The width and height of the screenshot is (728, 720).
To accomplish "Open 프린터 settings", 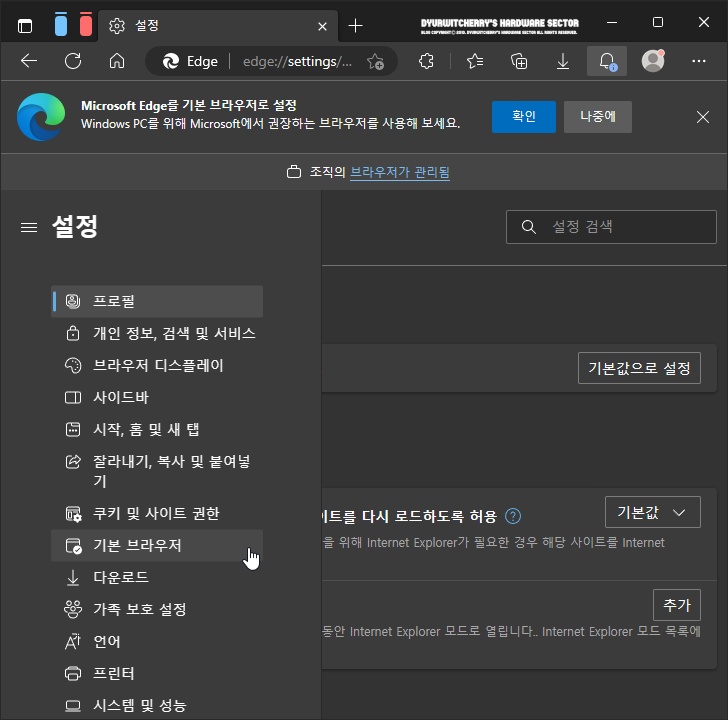I will click(157, 674).
